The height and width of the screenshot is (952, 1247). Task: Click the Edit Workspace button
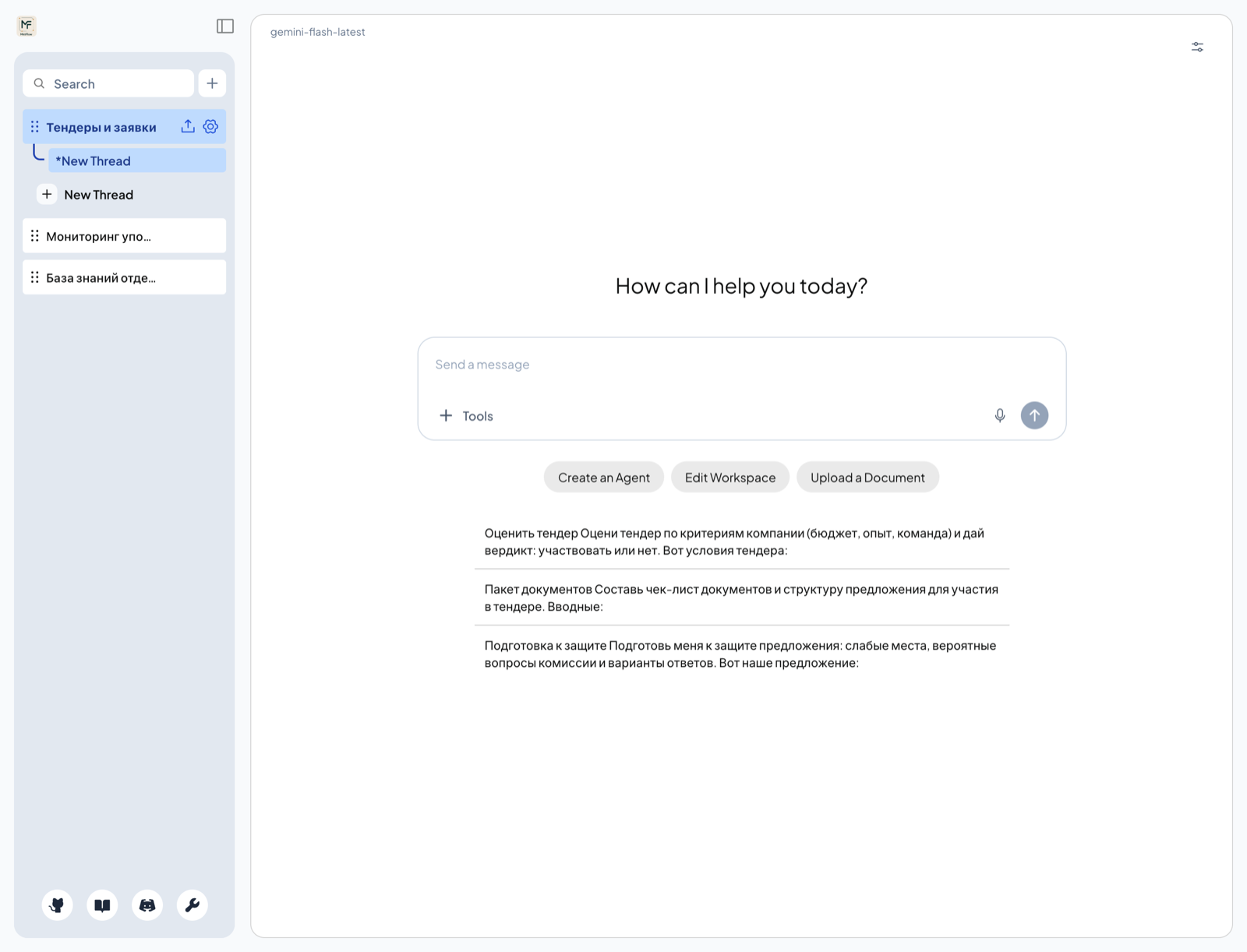click(730, 478)
